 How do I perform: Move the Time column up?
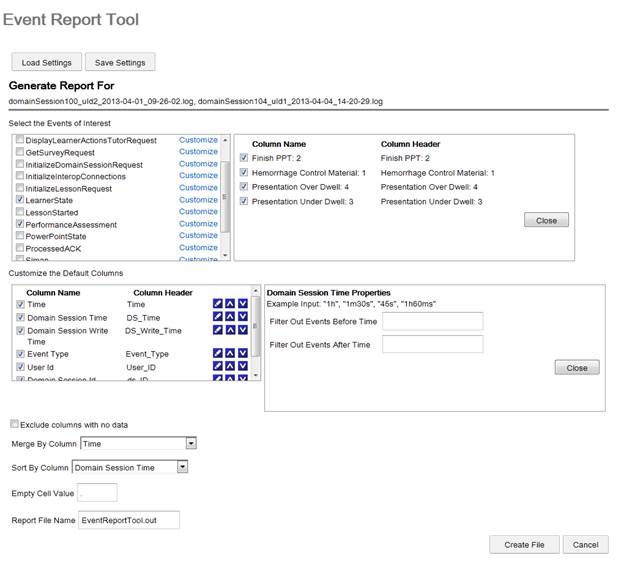[230, 303]
